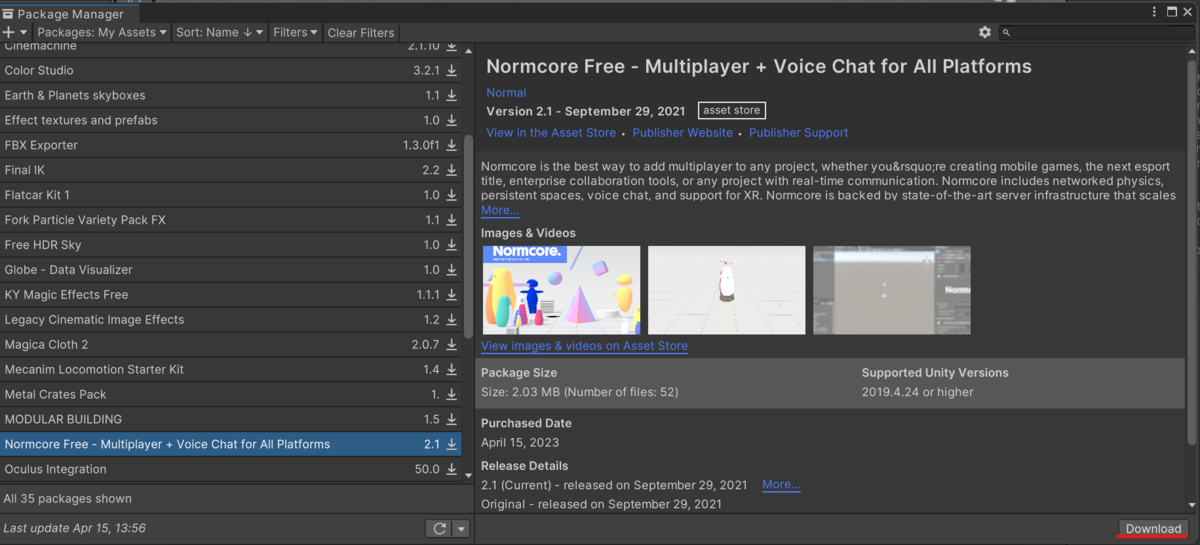The height and width of the screenshot is (545, 1200).
Task: Click download icon for Mecanim Locomotion Starter Kit
Action: (452, 370)
